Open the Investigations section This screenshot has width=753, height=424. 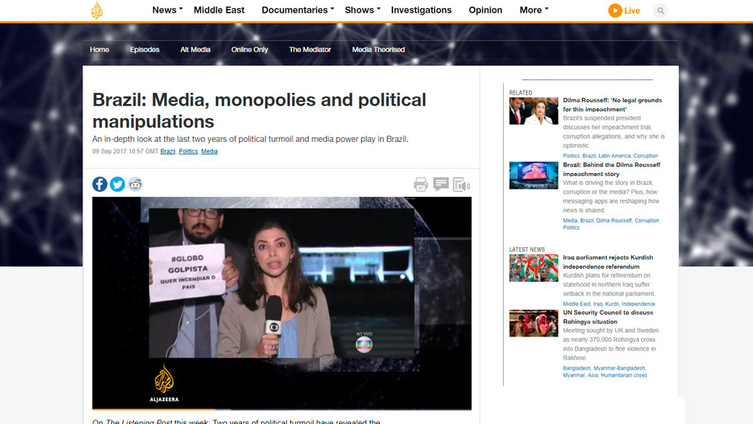[421, 10]
